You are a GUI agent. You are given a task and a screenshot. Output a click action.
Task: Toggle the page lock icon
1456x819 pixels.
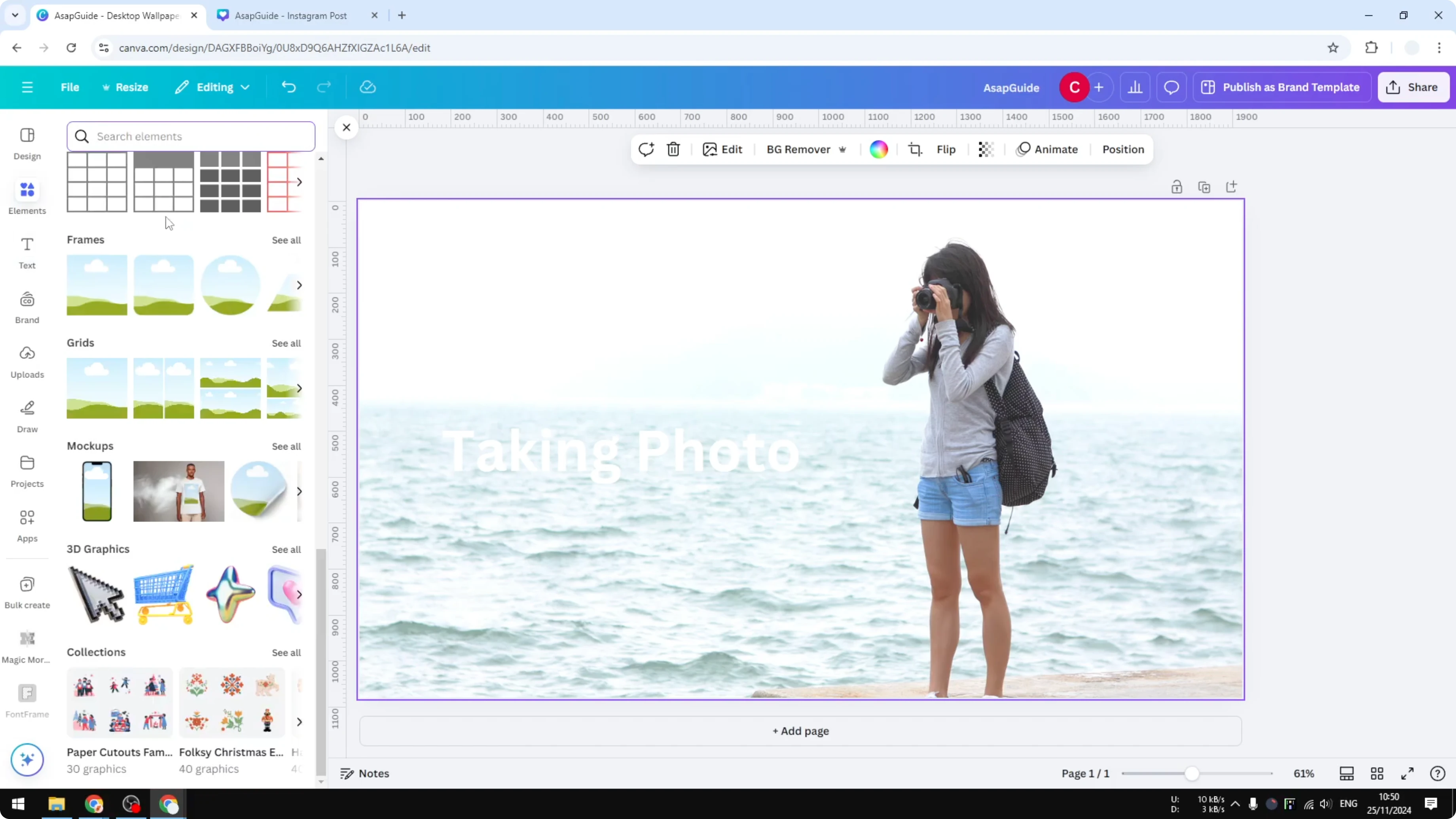[x=1177, y=186]
